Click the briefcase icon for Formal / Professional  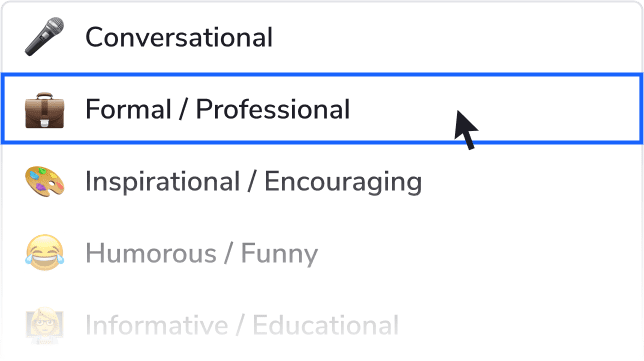click(44, 110)
